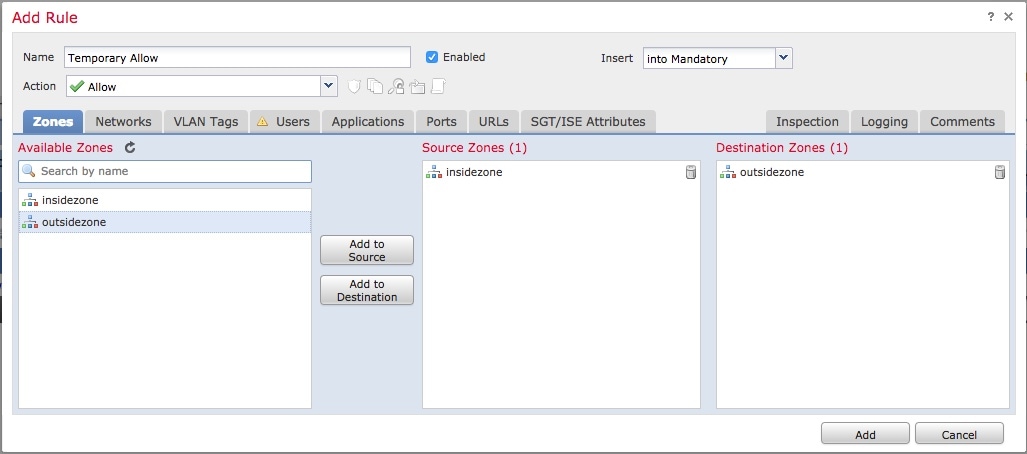The height and width of the screenshot is (454, 1027).
Task: Click the Add button
Action: [x=865, y=434]
